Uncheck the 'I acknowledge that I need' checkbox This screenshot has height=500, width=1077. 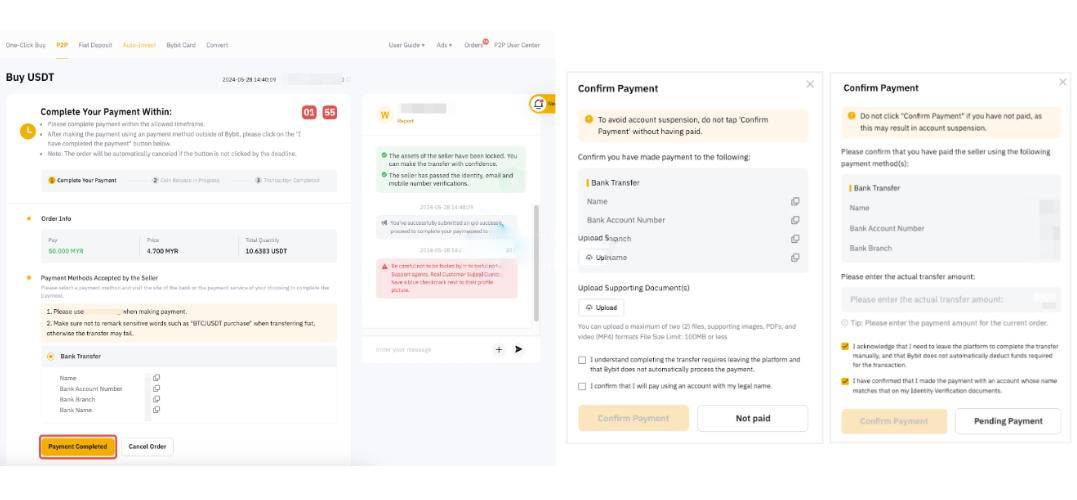[x=846, y=347]
